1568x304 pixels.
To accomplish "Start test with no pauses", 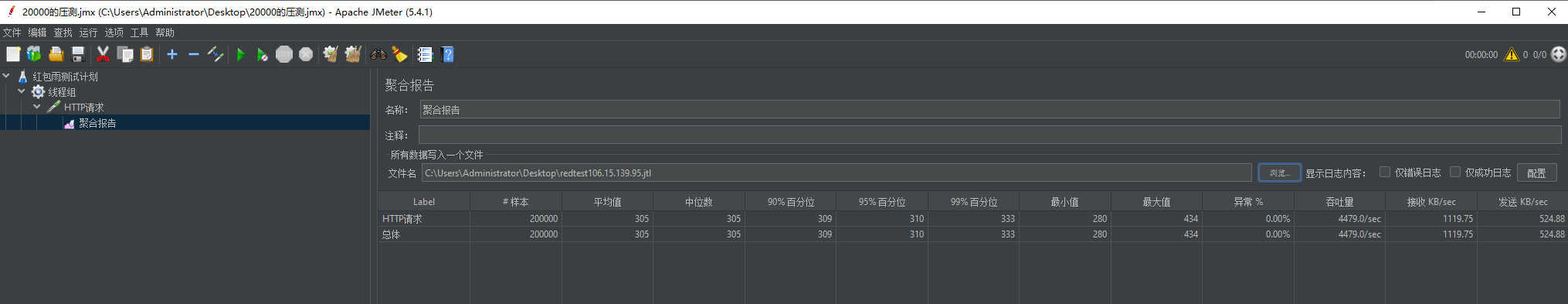I will (263, 54).
